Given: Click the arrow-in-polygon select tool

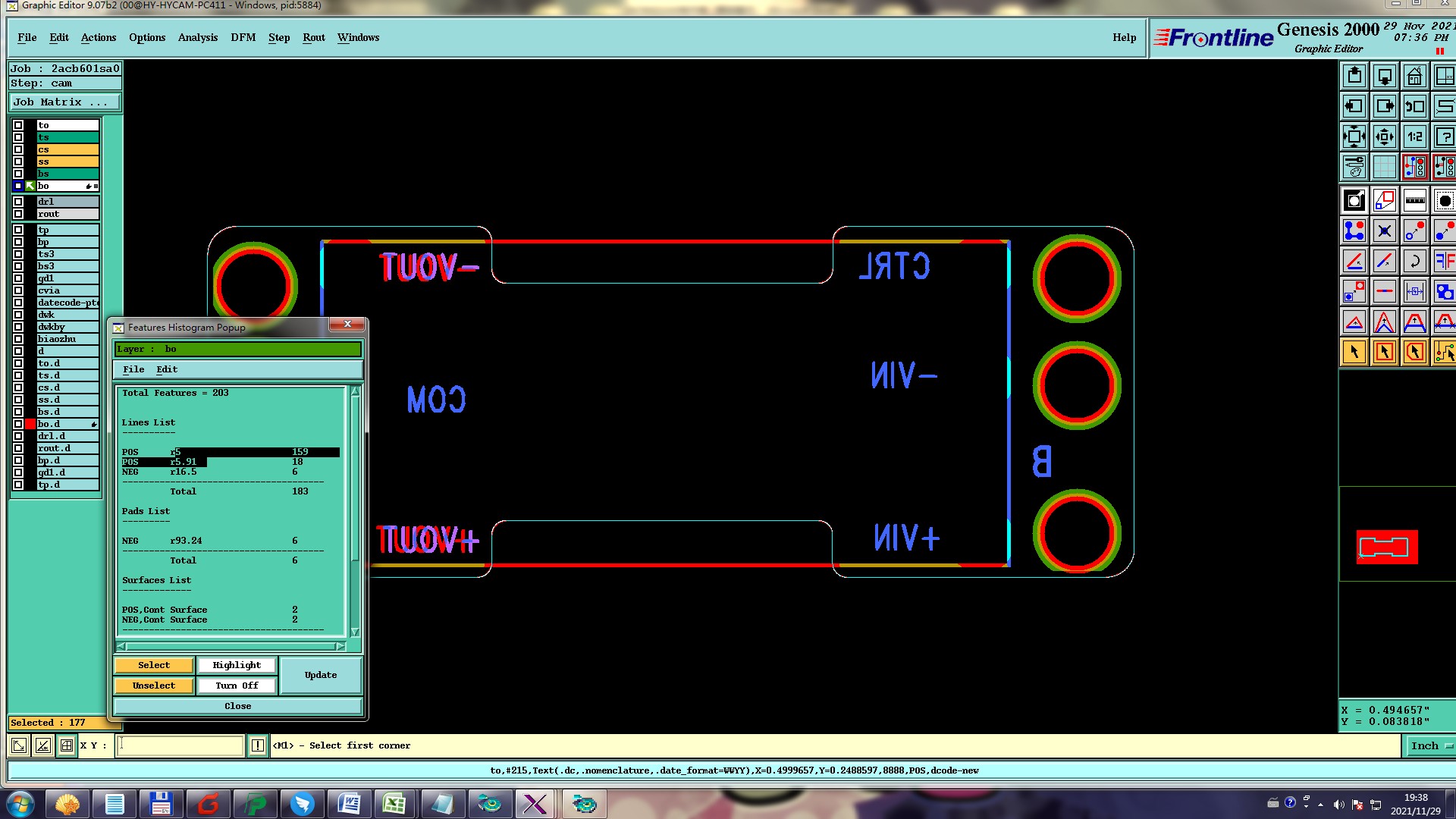Looking at the screenshot, I should pos(1415,353).
